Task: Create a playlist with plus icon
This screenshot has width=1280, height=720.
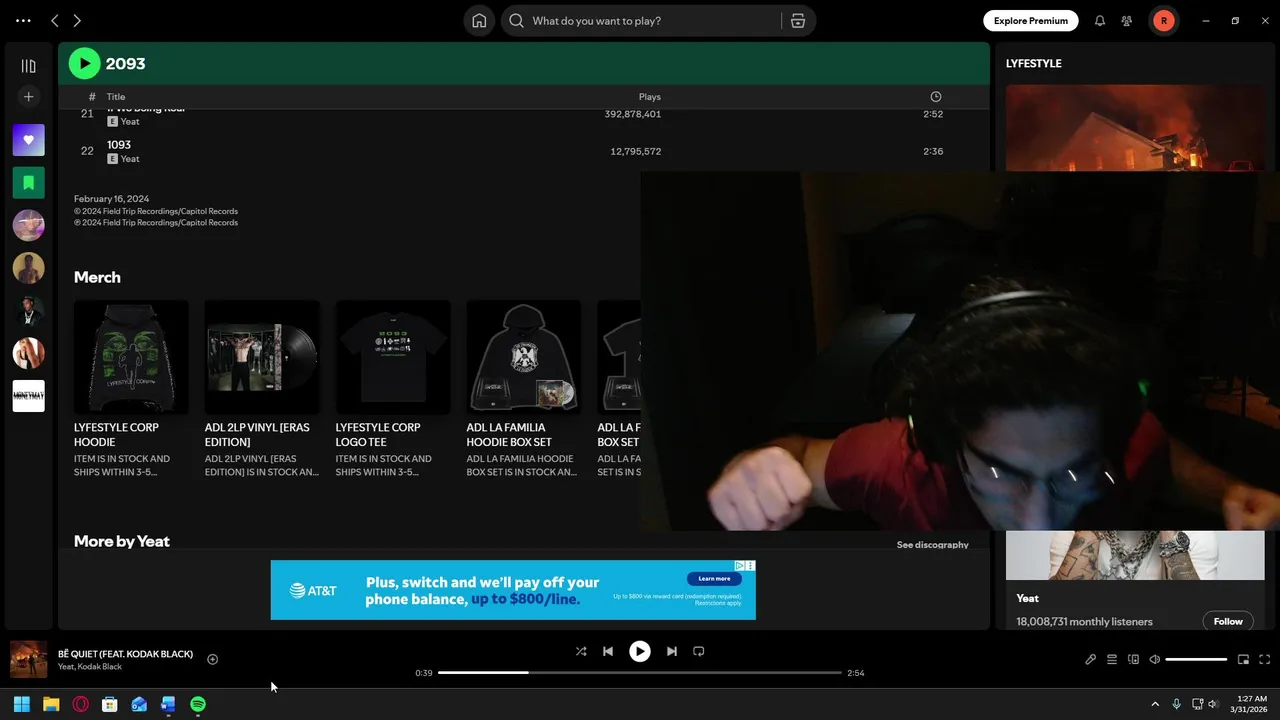Action: pos(28,97)
